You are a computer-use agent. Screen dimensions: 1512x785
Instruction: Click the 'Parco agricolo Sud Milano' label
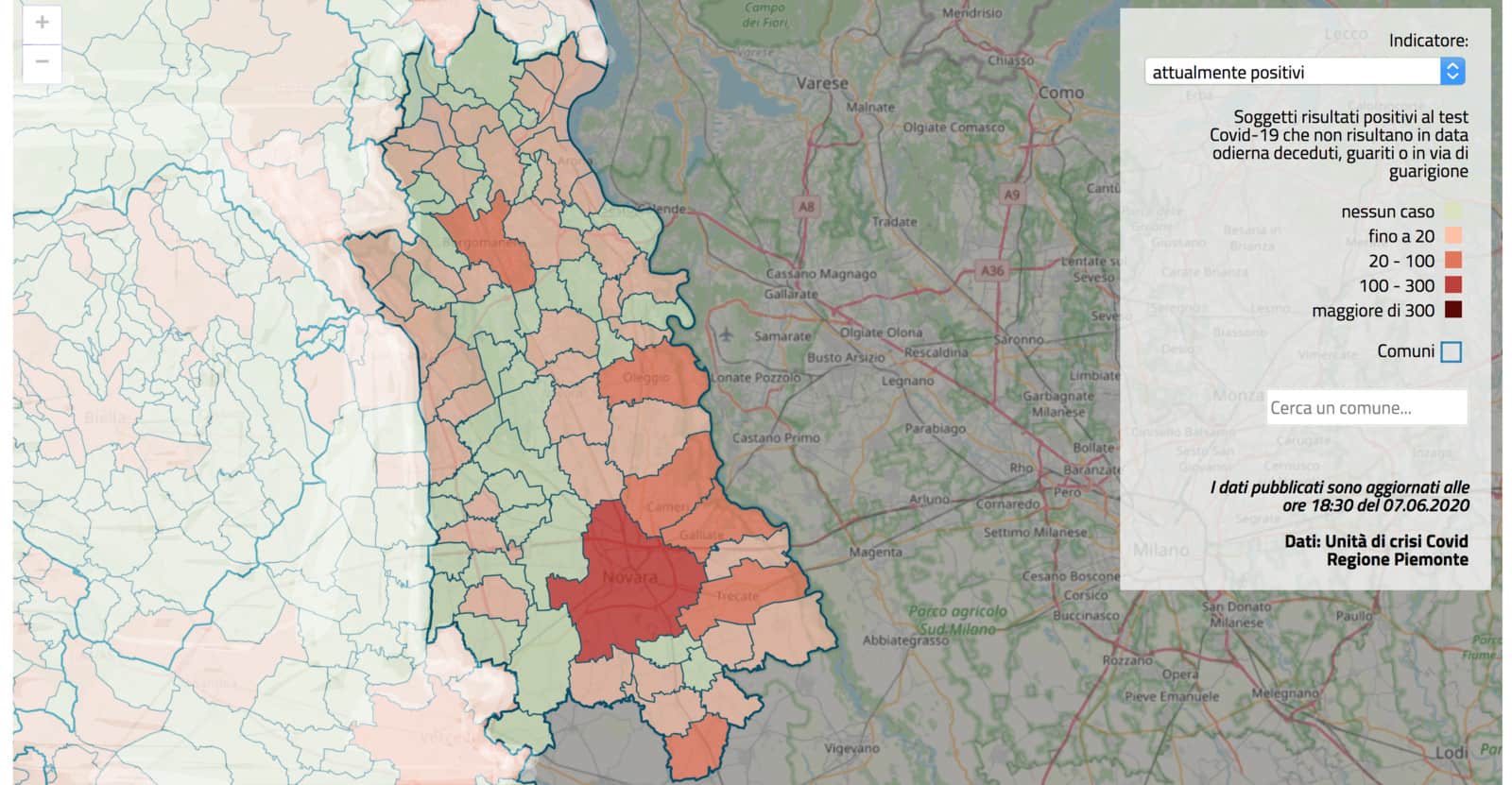959,620
